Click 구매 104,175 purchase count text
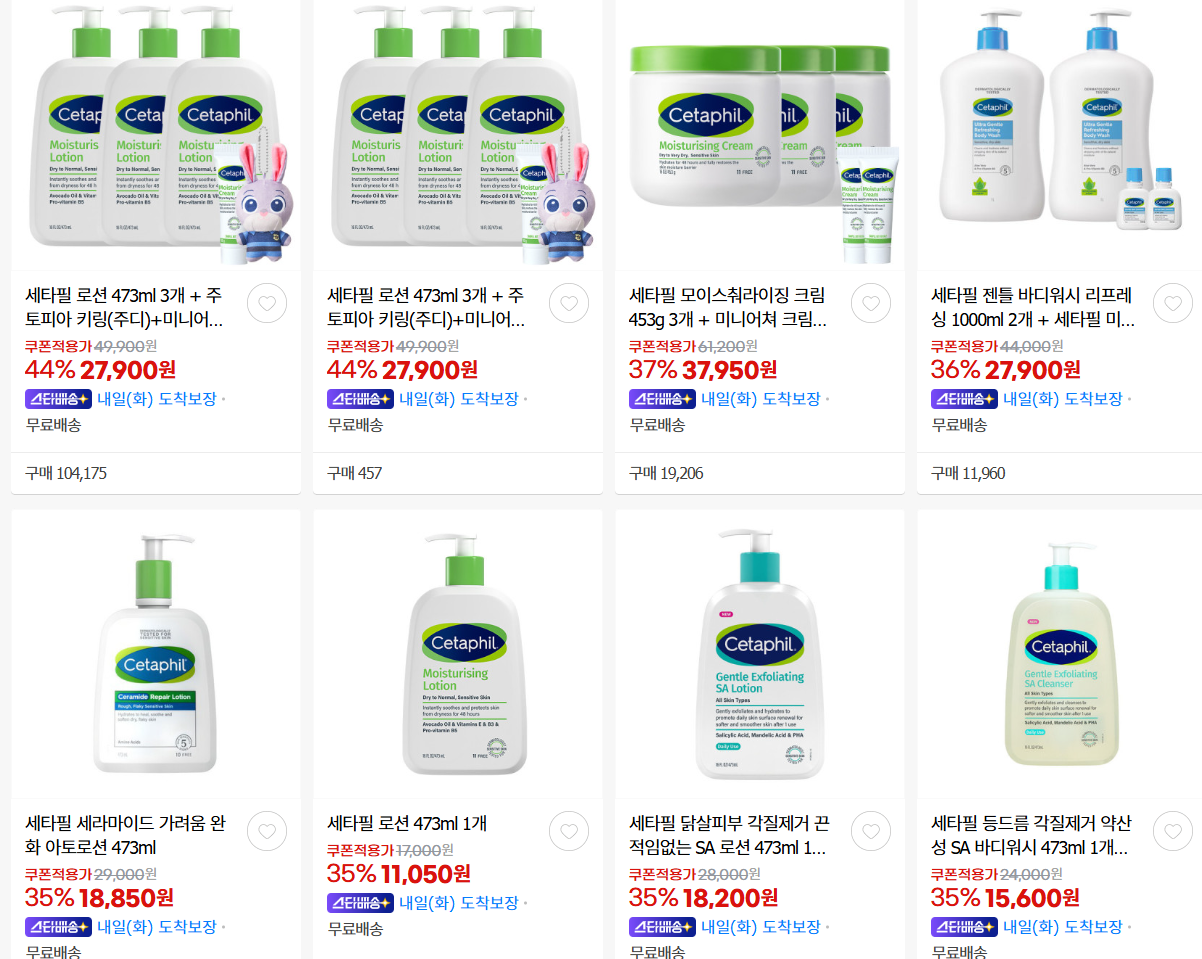Viewport: 1202px width, 959px height. [66, 473]
